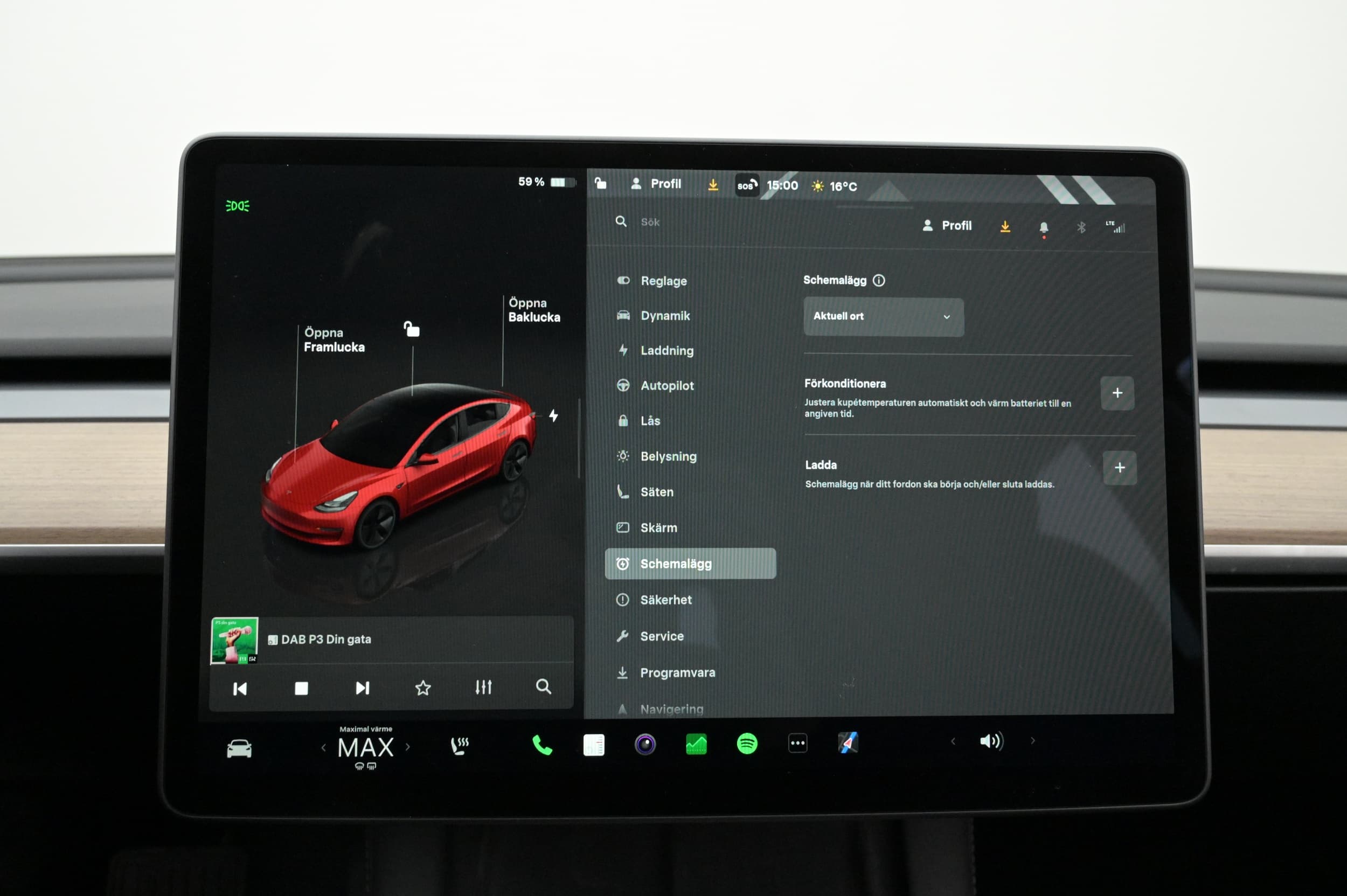Image resolution: width=1347 pixels, height=896 pixels.
Task: Increase temperature with right chevron
Action: click(407, 747)
